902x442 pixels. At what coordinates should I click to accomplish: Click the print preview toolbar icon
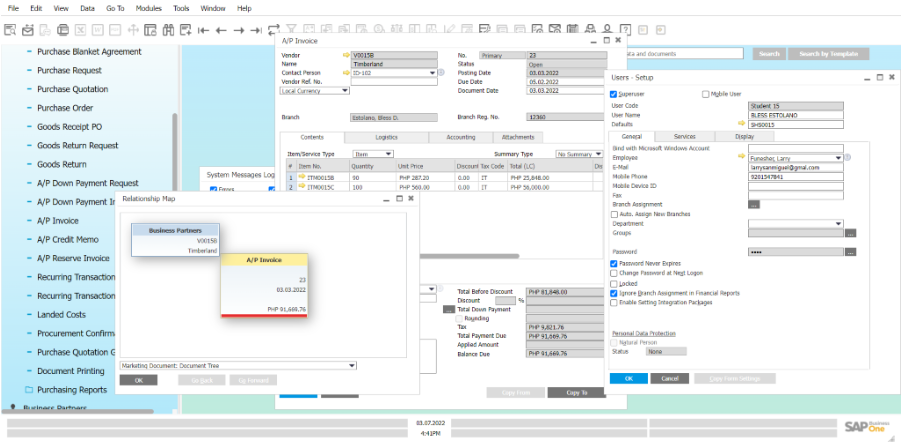click(x=10, y=30)
